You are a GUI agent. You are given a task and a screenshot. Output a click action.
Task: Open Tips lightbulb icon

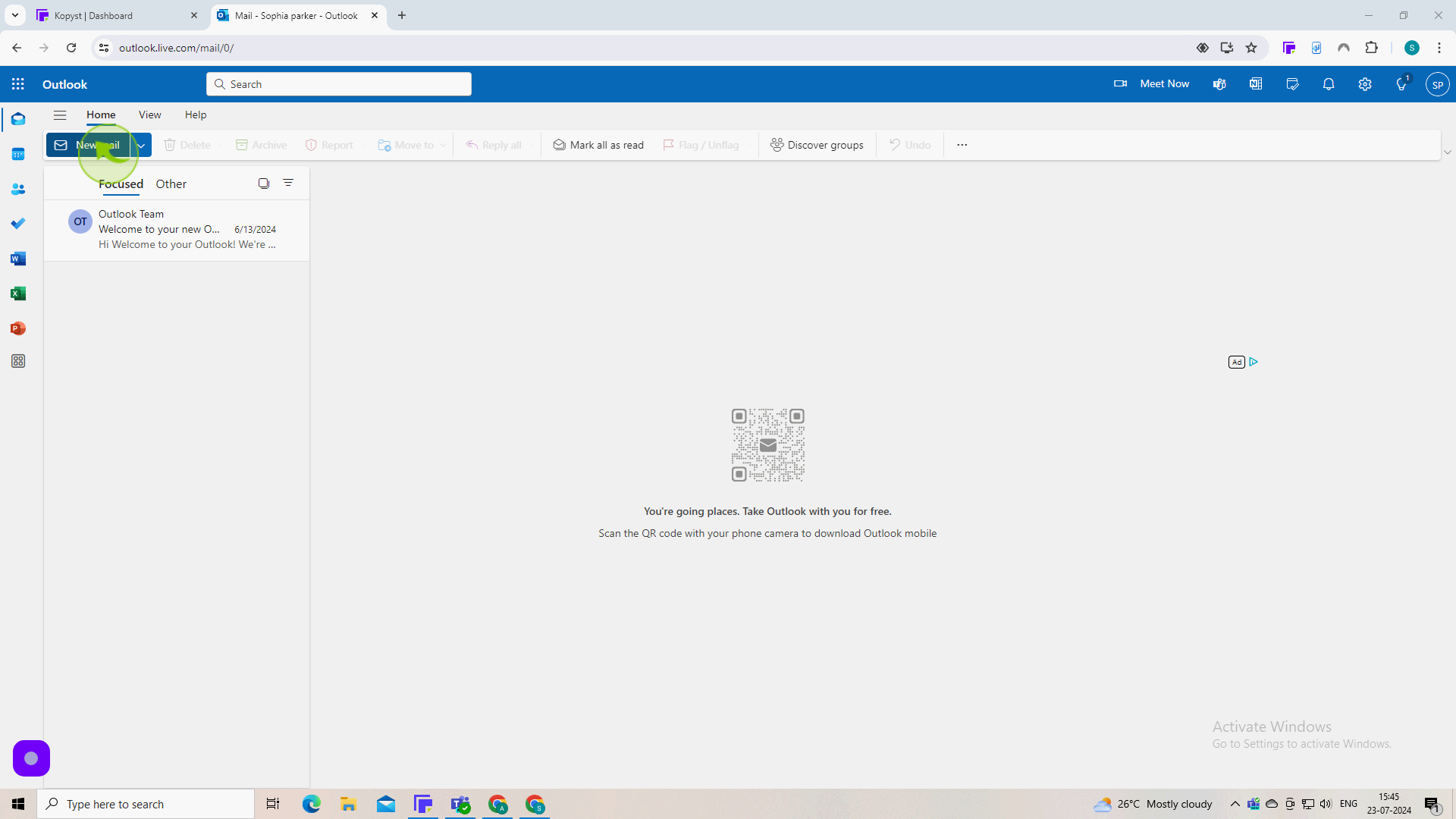(x=1401, y=84)
